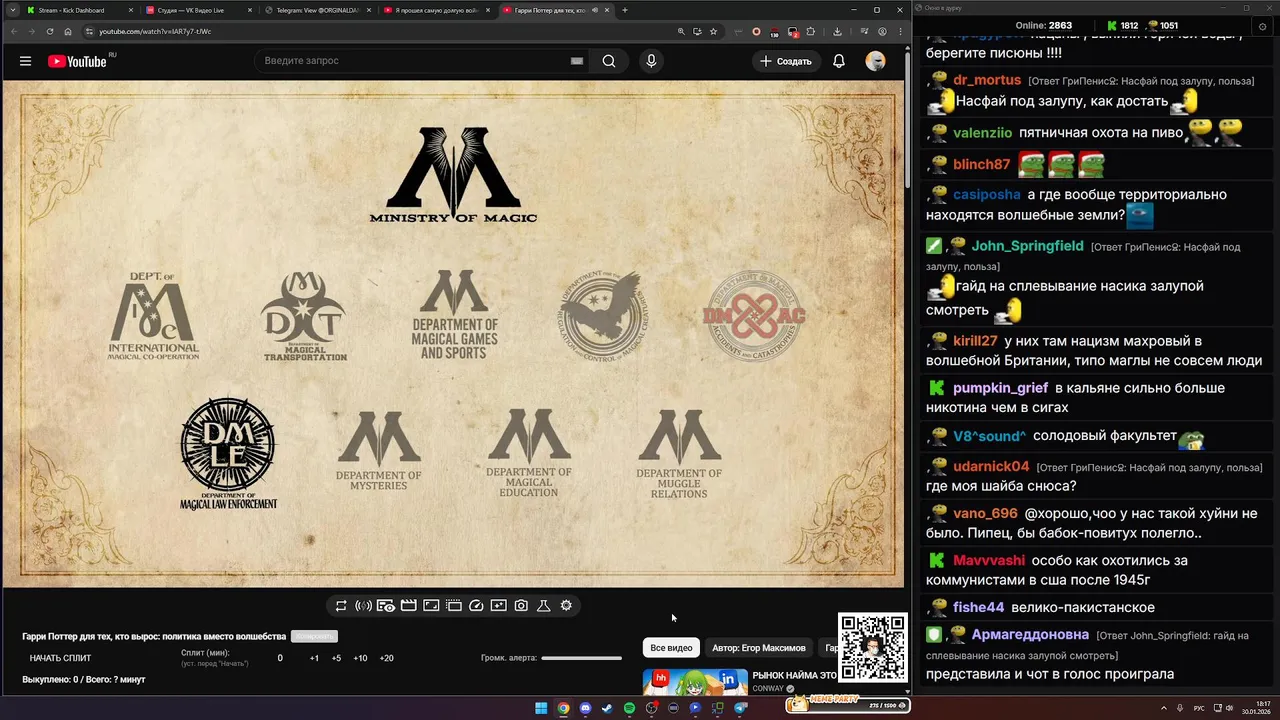This screenshot has width=1280, height=720.
Task: Click the +5 split minutes button
Action: click(336, 658)
